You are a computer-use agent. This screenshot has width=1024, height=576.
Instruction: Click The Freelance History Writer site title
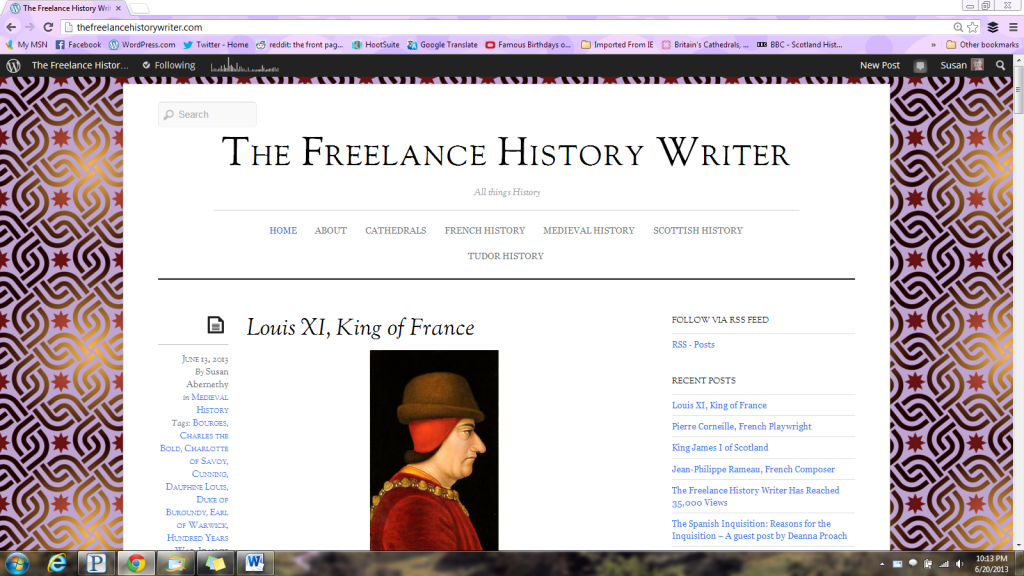click(506, 153)
